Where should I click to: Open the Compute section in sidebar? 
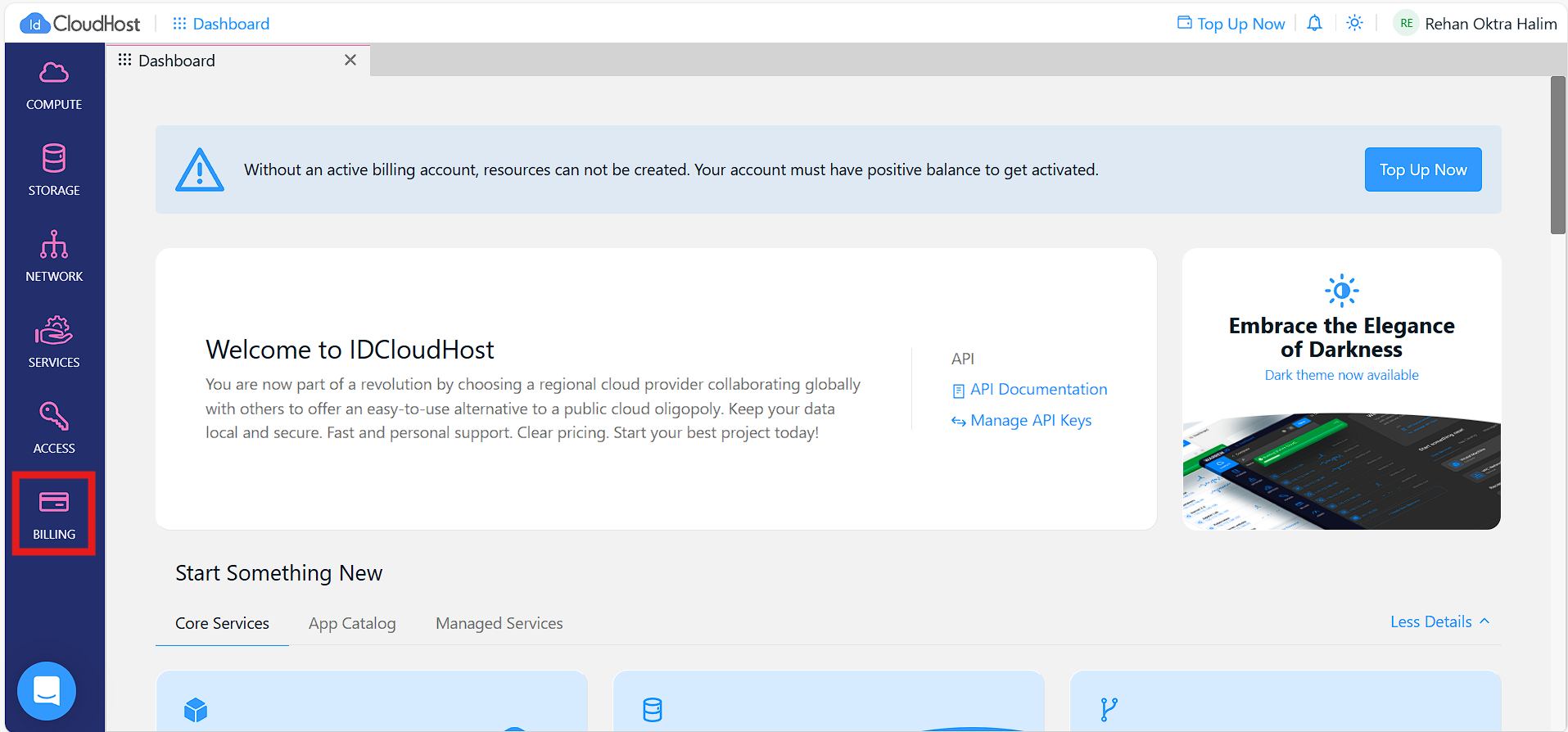54,86
